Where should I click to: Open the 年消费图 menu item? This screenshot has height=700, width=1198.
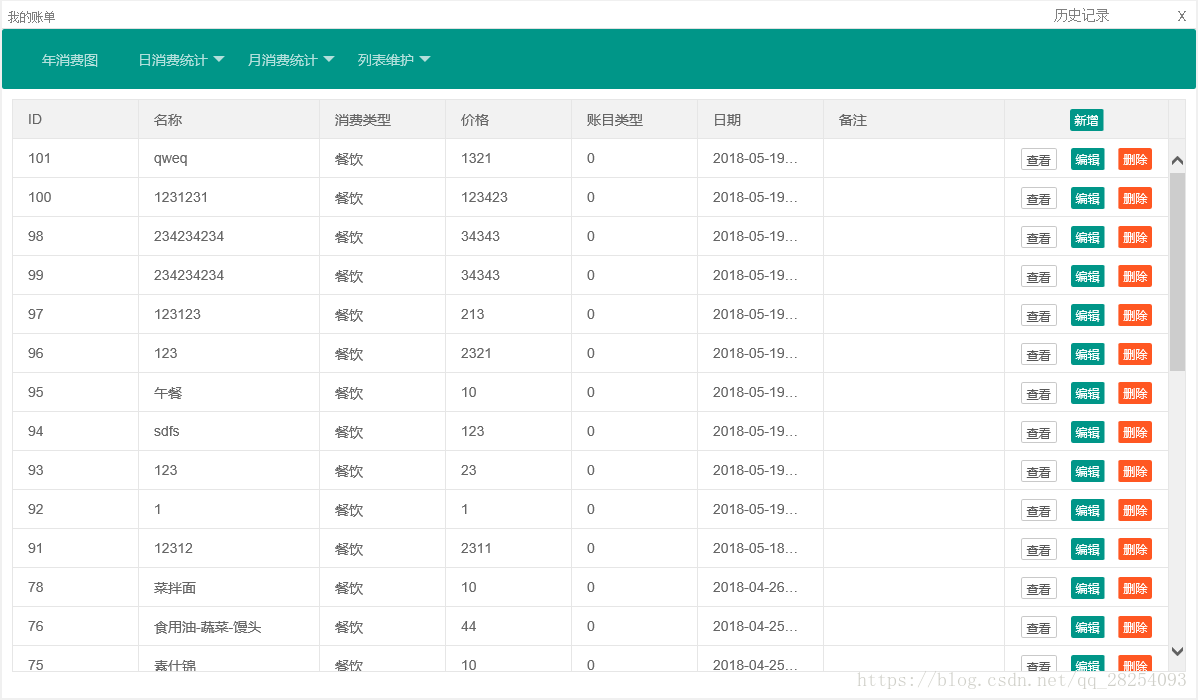tap(70, 60)
